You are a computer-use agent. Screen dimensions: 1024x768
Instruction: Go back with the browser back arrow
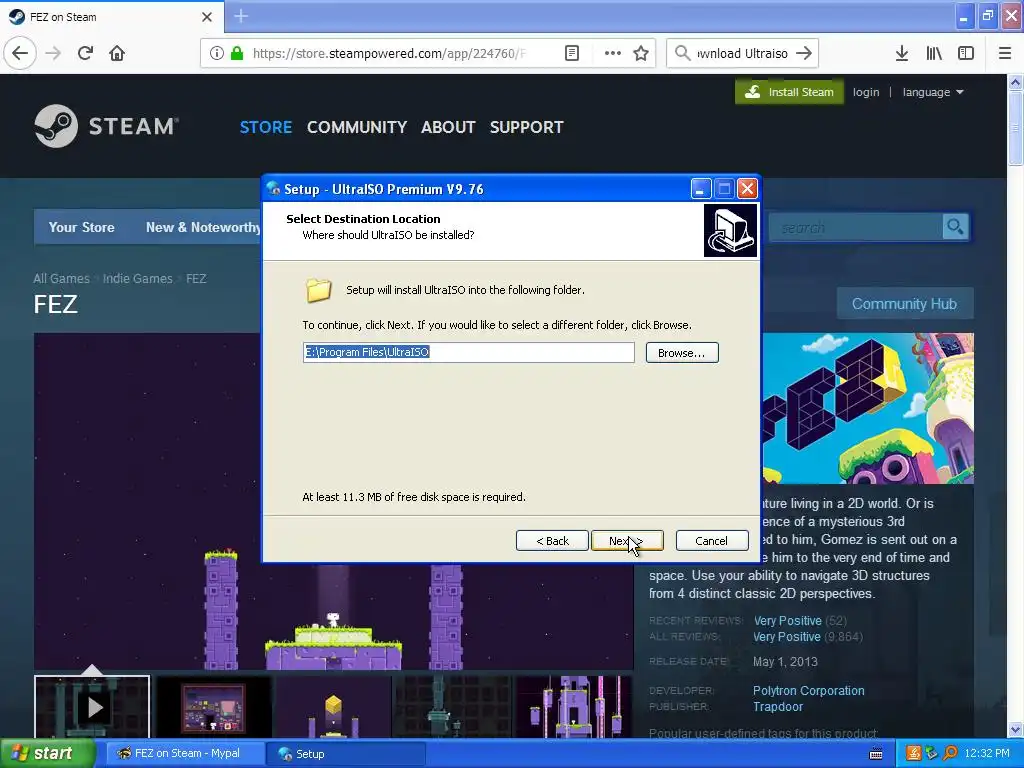click(20, 53)
